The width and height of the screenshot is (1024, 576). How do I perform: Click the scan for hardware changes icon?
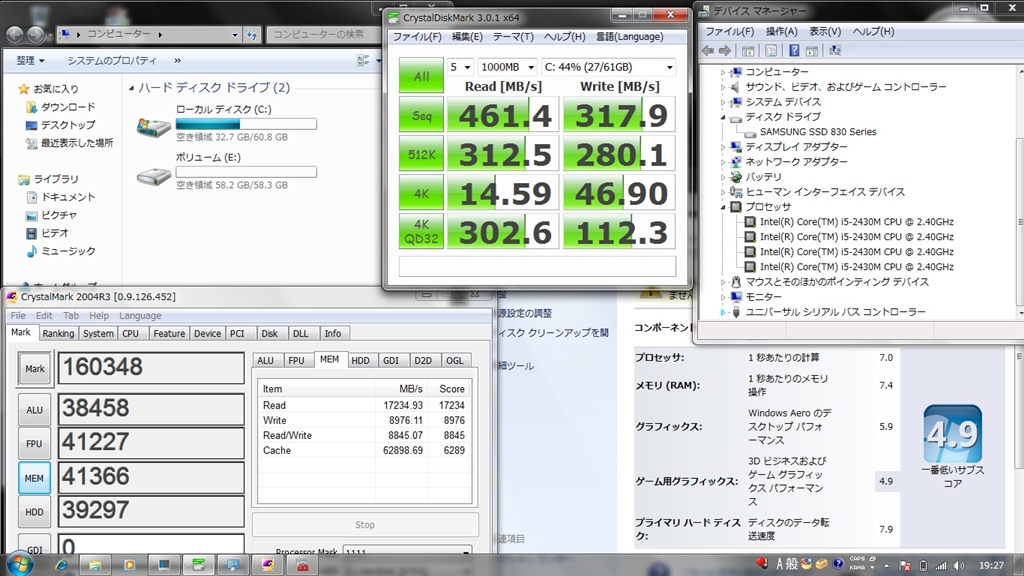tap(835, 51)
